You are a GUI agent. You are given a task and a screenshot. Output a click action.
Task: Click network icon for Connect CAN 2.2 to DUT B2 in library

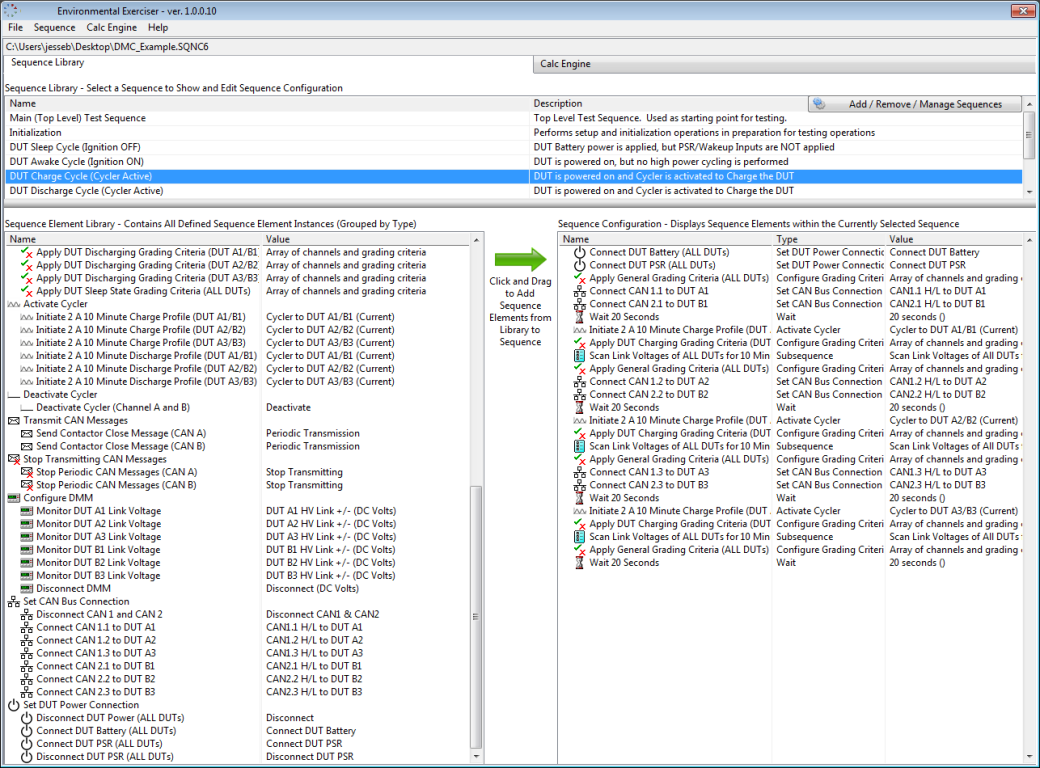click(27, 679)
